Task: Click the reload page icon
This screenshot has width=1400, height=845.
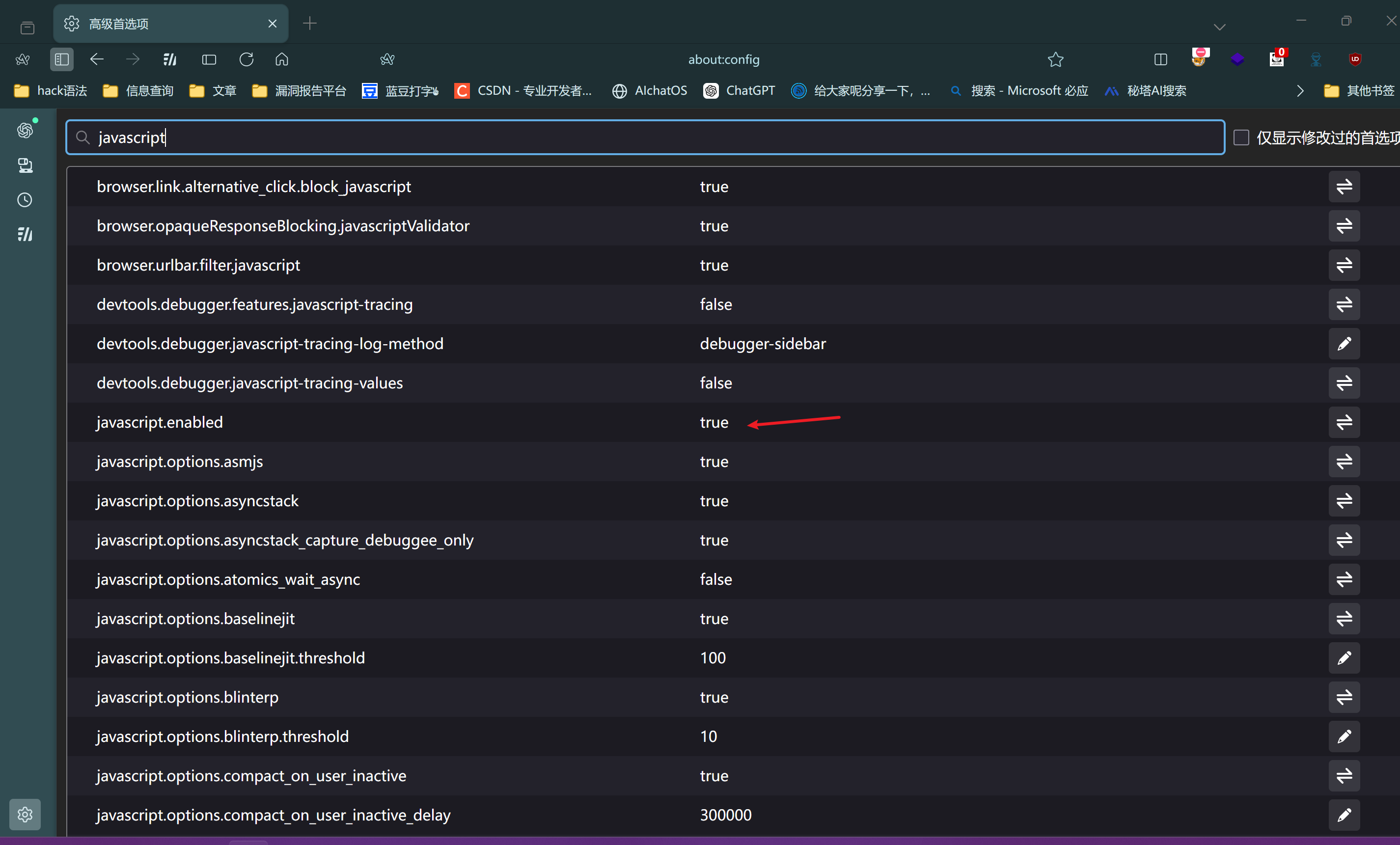Action: point(246,59)
